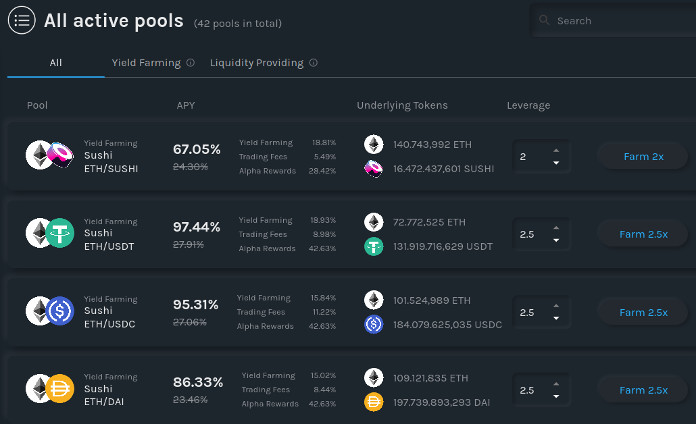Click the 97.44% APY value
696x424 pixels.
click(x=197, y=227)
